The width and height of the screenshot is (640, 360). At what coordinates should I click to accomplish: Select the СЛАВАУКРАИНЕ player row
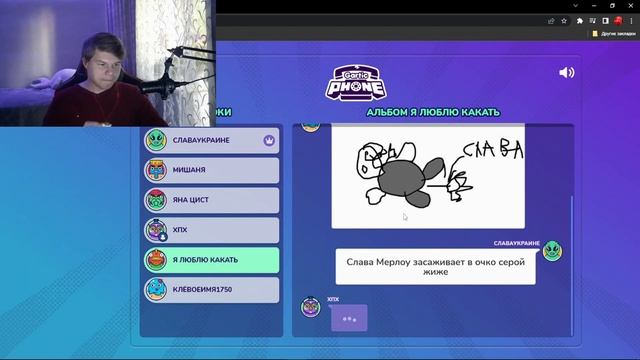tap(211, 140)
